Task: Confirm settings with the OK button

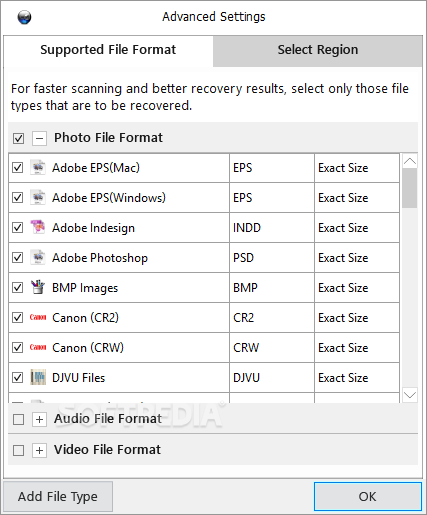Action: (x=368, y=496)
